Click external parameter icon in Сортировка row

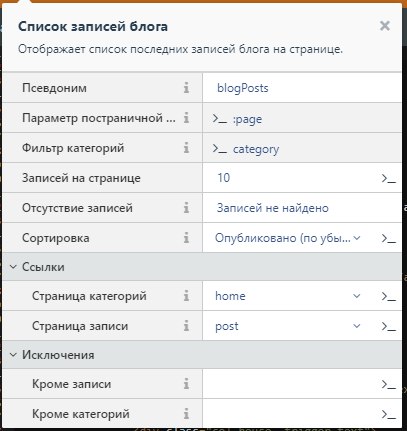[x=389, y=239]
